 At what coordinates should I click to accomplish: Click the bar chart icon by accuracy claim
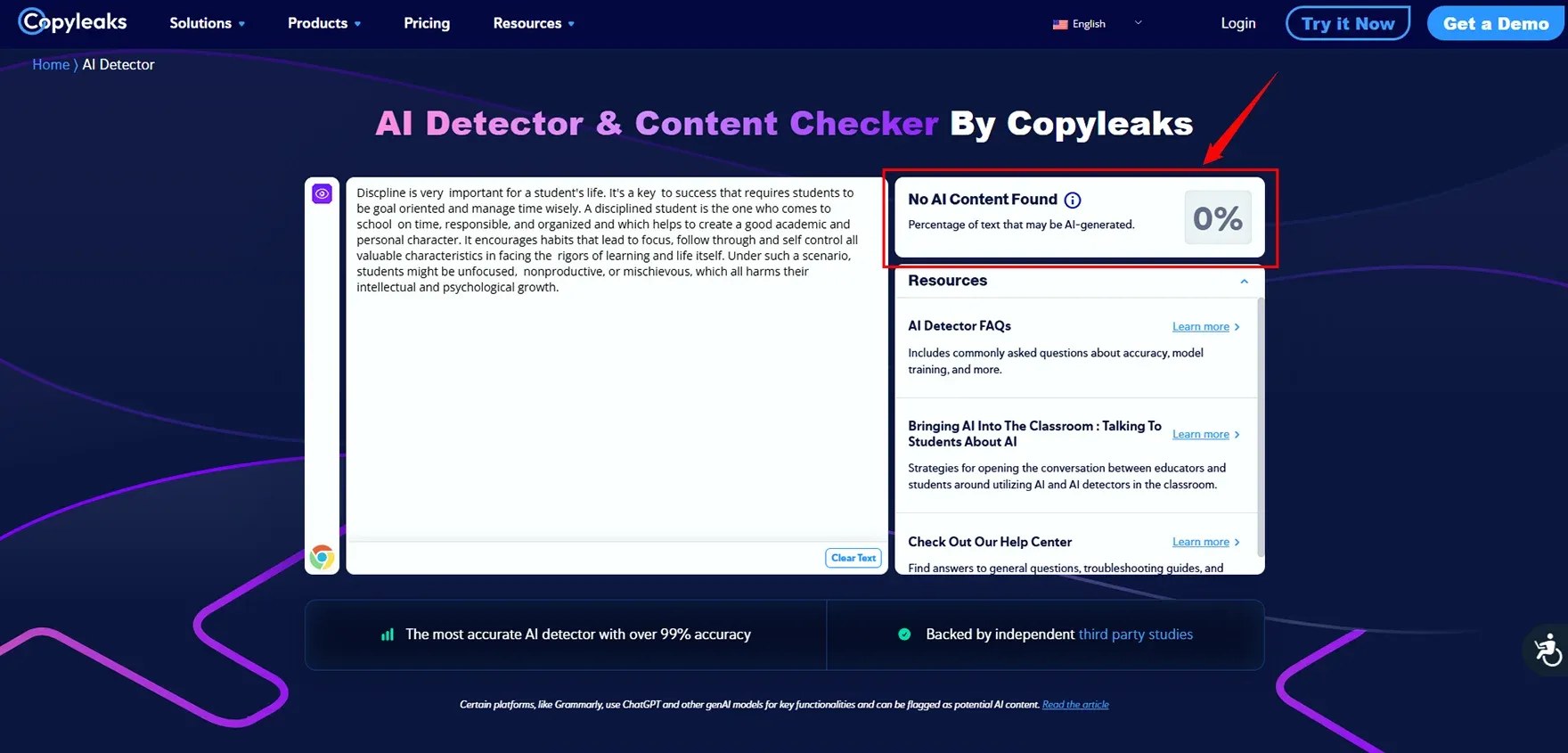[388, 634]
